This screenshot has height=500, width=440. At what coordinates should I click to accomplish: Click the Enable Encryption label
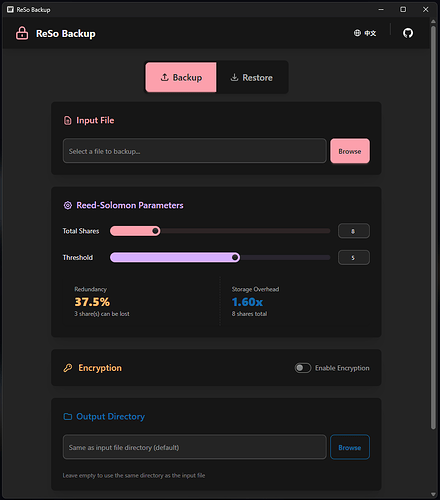click(342, 368)
